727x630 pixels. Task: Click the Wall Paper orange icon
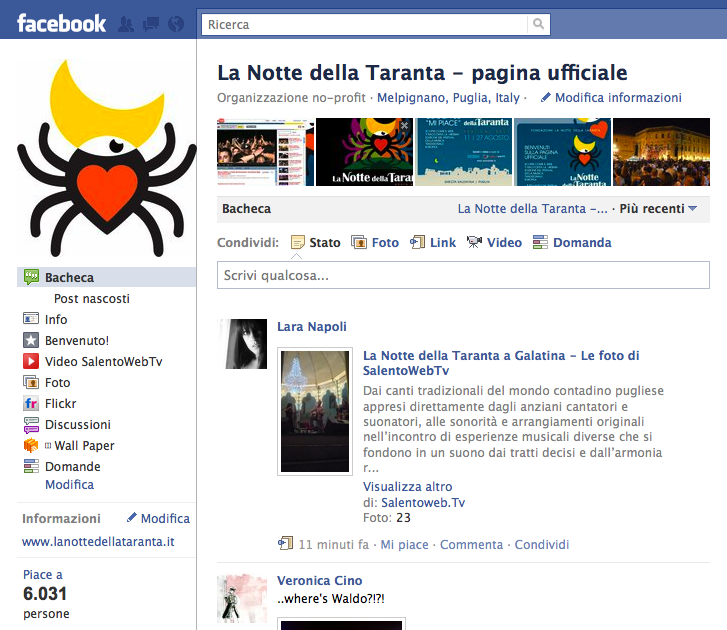(31, 445)
